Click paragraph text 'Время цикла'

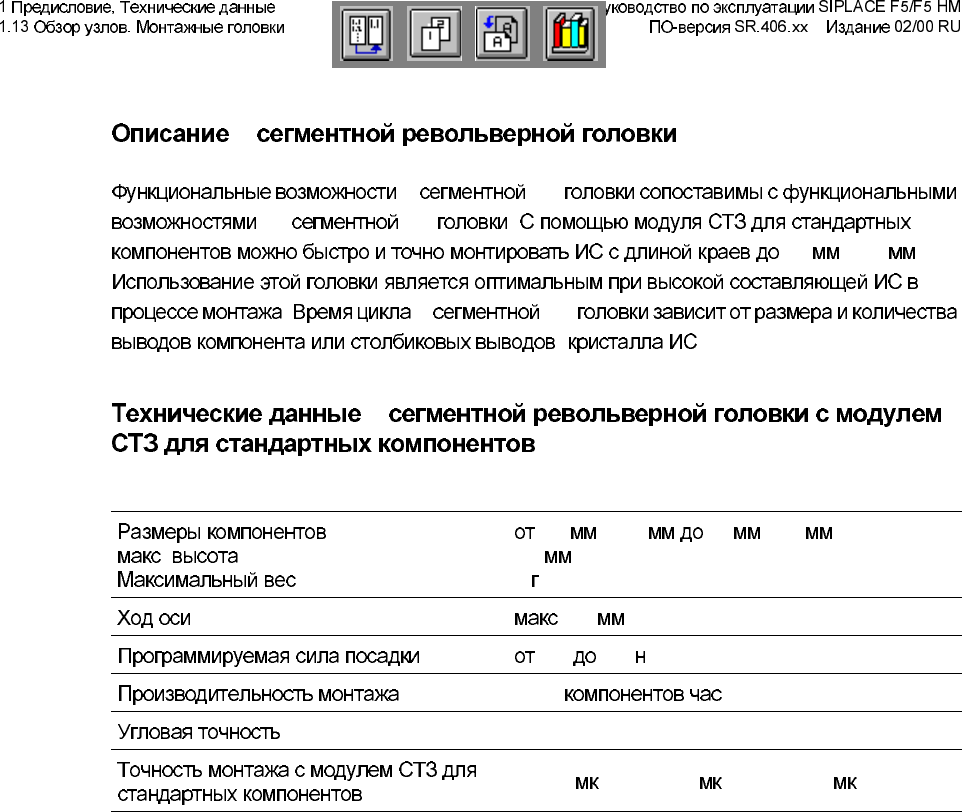(352, 312)
